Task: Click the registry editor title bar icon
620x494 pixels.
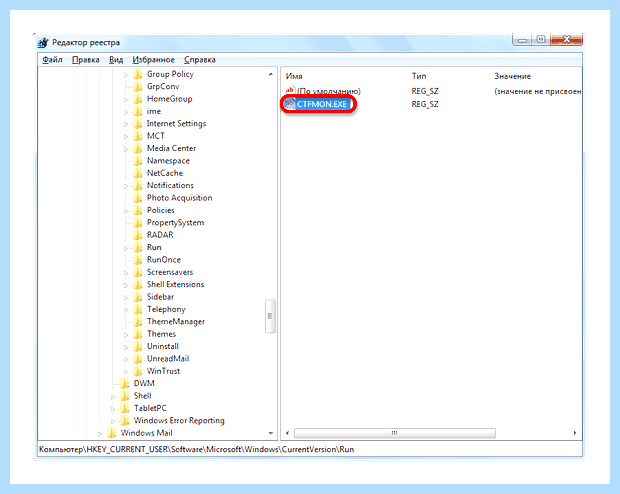Action: [x=43, y=42]
